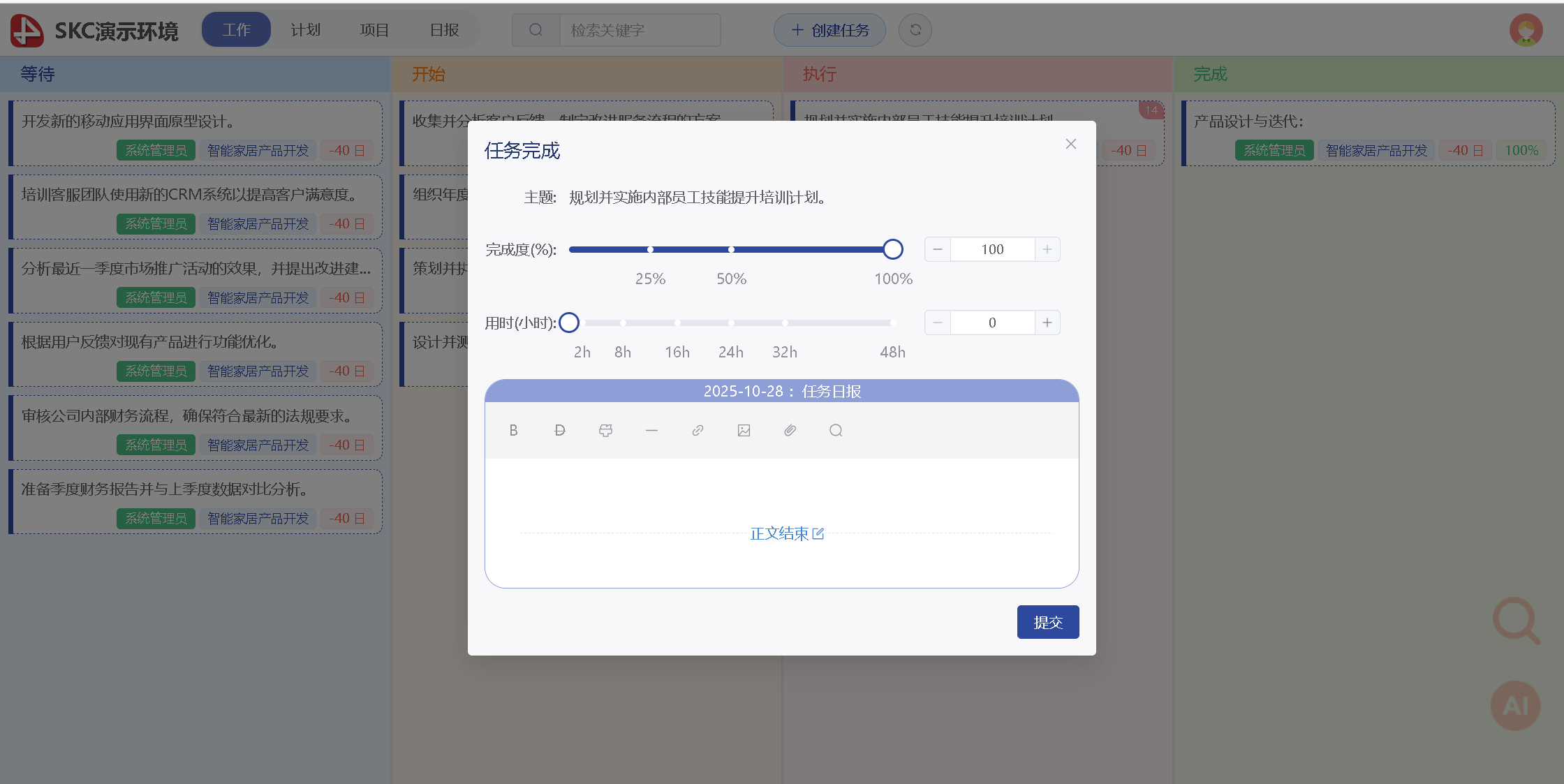Attach a file with the paperclip icon
The height and width of the screenshot is (784, 1564).
pyautogui.click(x=790, y=430)
